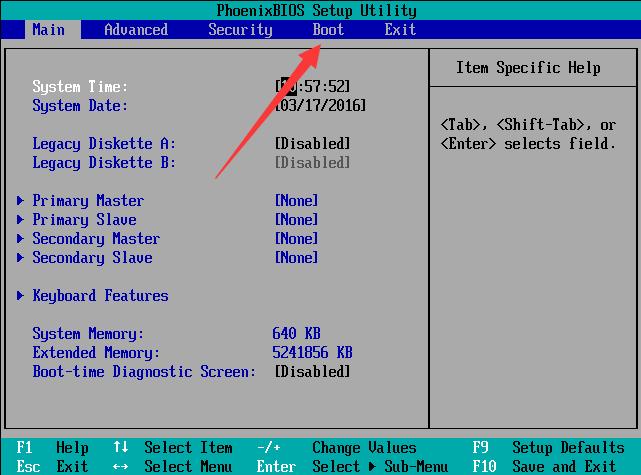Expand the Keyboard Features arrow
This screenshot has height=475, width=641.
click(20, 296)
